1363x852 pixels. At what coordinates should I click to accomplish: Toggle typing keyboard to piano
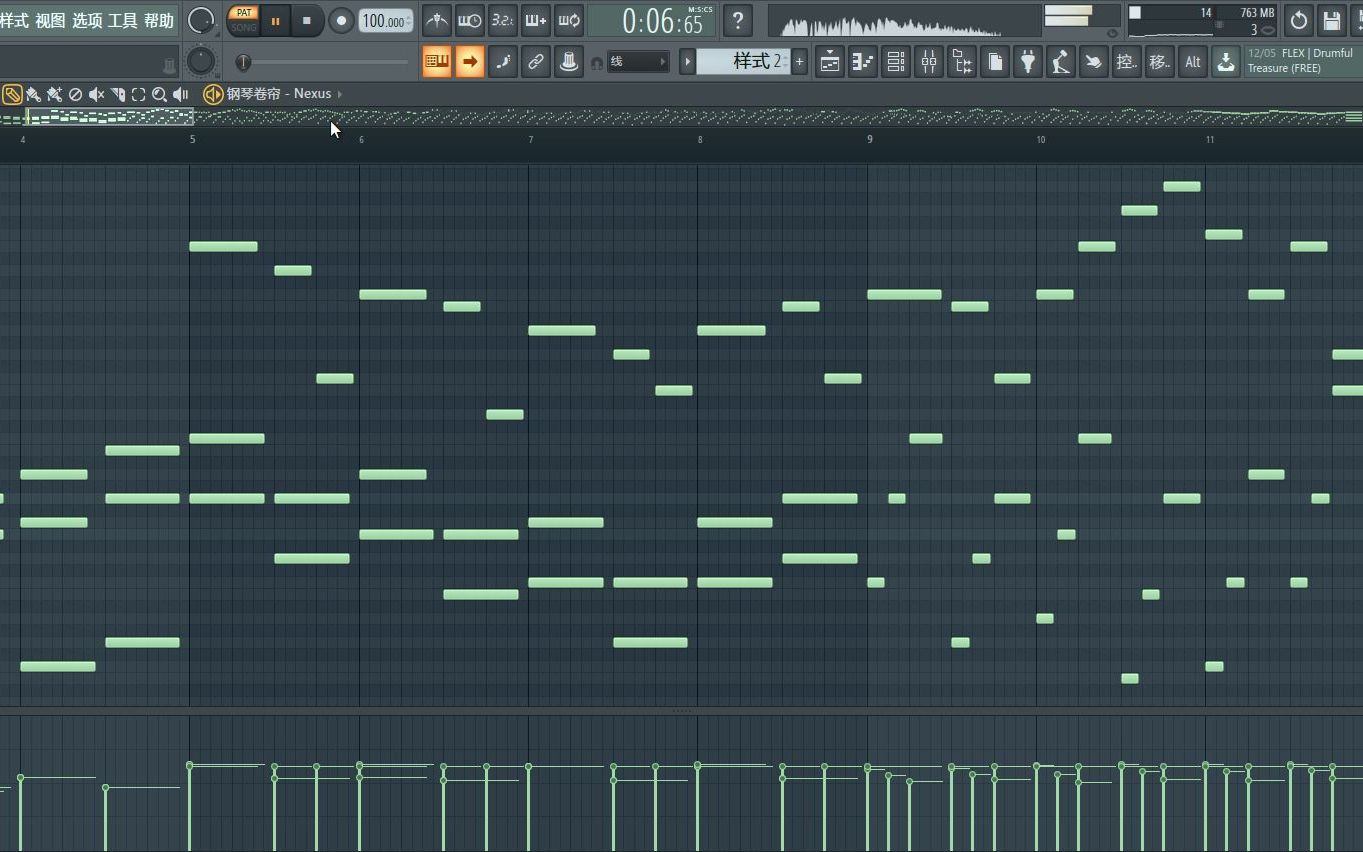[437, 62]
